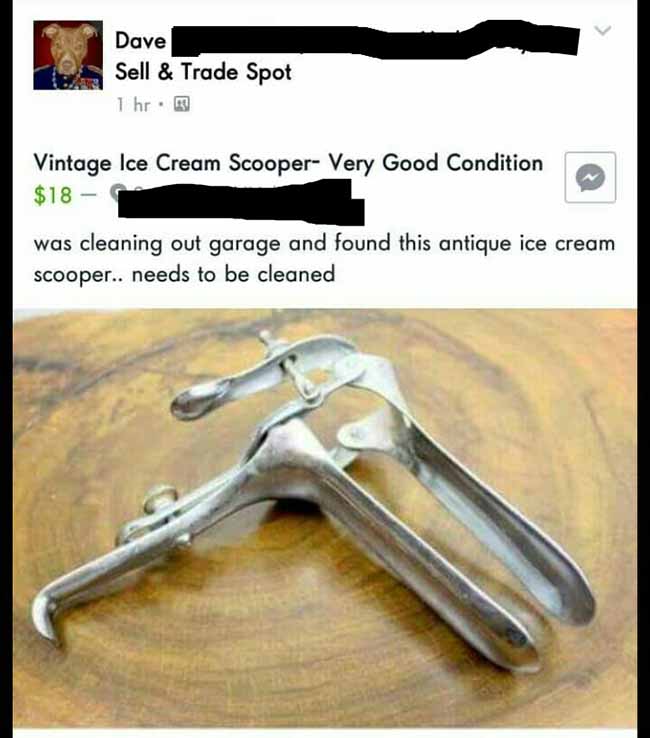The width and height of the screenshot is (650, 738).
Task: Click the redacted name beside Dave
Action: [x=375, y=40]
